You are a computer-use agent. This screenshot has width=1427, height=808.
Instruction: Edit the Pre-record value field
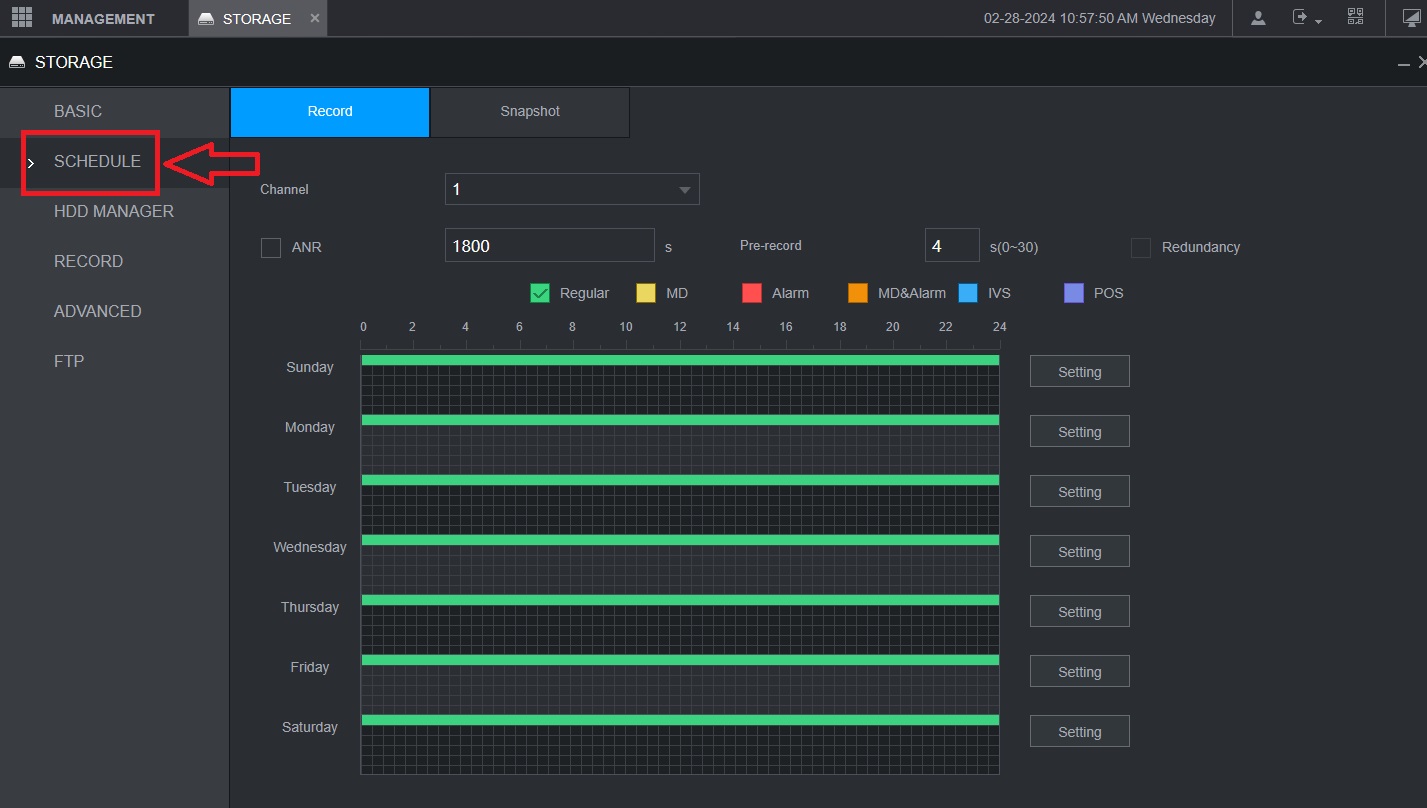(952, 245)
